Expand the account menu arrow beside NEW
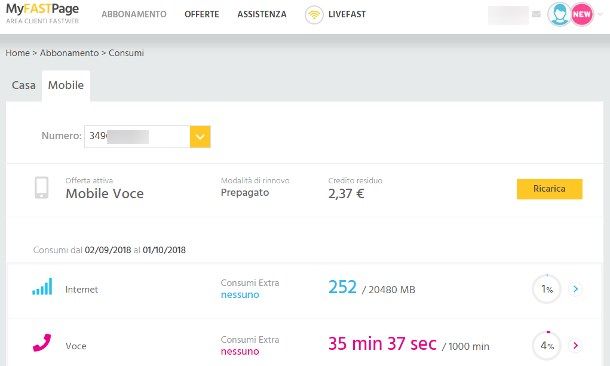610x366 pixels. [x=601, y=14]
